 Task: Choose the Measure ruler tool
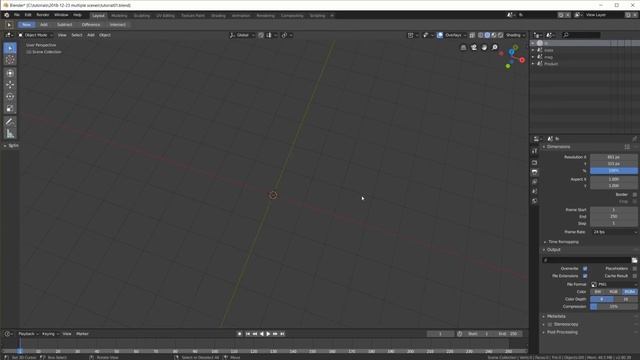click(x=10, y=133)
